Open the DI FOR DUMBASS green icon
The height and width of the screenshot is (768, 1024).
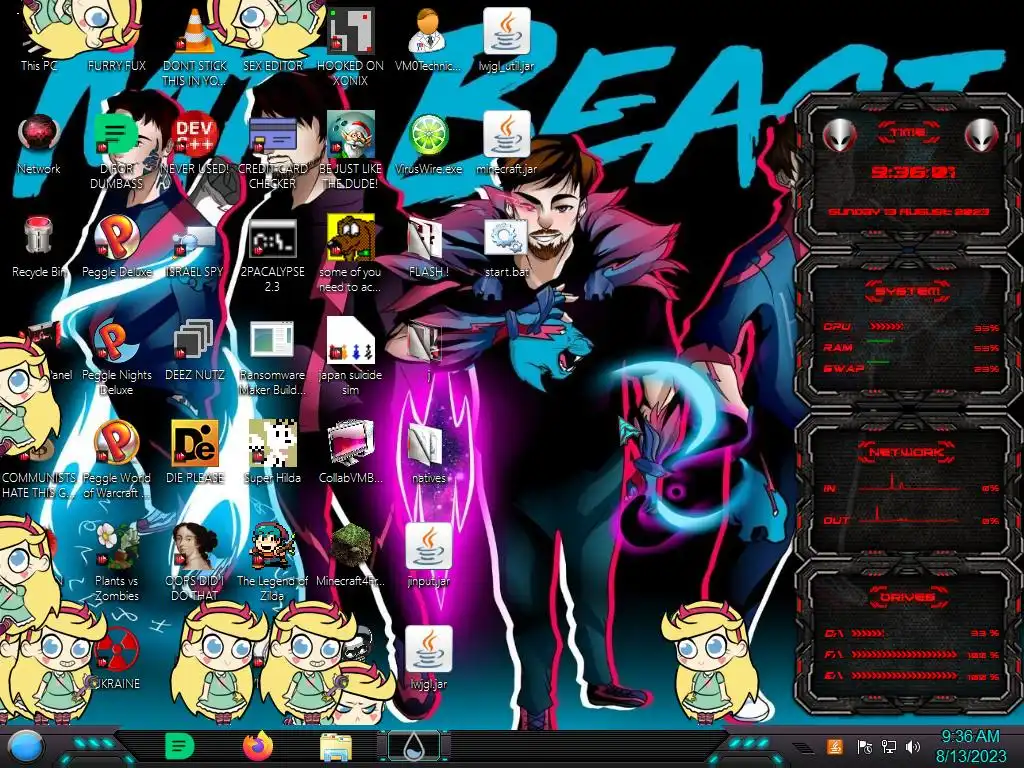pos(116,150)
